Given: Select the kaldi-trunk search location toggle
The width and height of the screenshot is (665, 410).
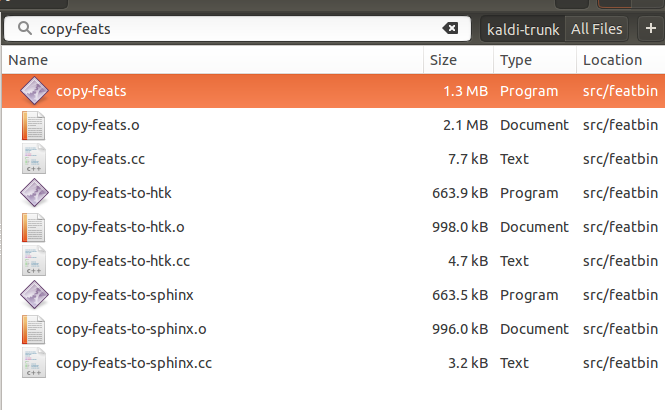Looking at the screenshot, I should (522, 29).
